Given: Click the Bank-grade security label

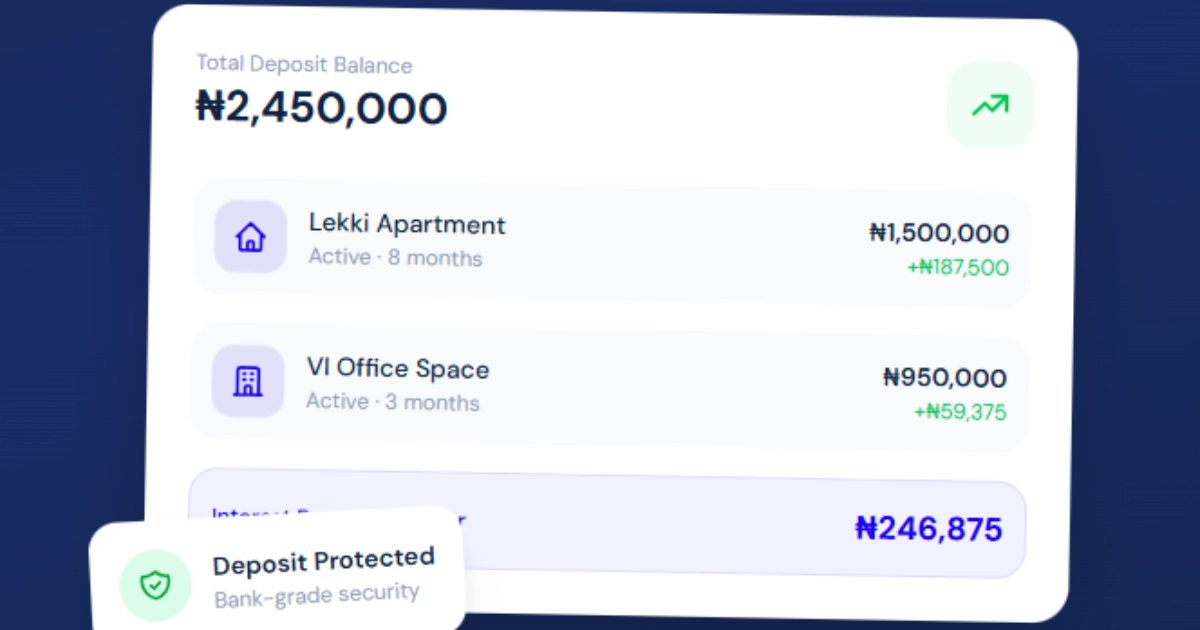Looking at the screenshot, I should tap(316, 594).
